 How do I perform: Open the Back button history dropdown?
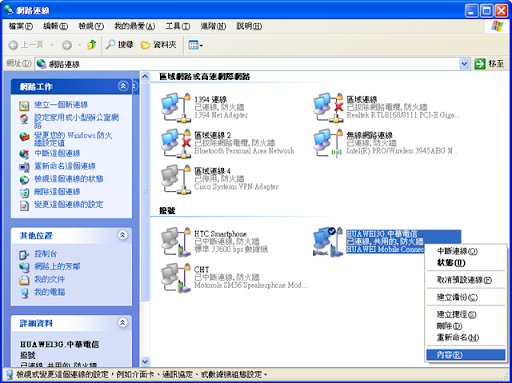[52, 45]
